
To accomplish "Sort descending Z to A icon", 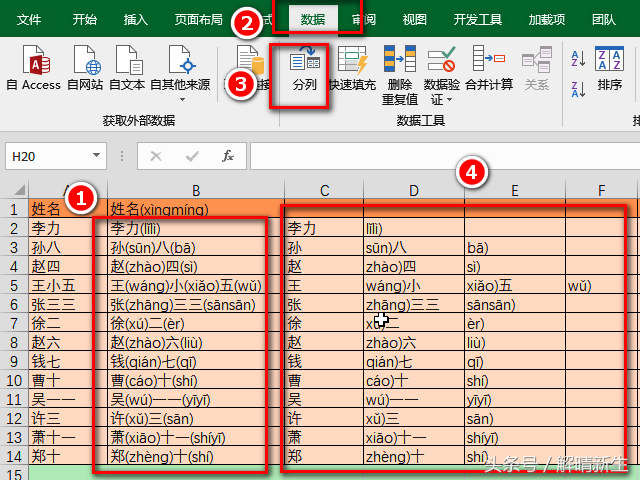I will [x=578, y=89].
